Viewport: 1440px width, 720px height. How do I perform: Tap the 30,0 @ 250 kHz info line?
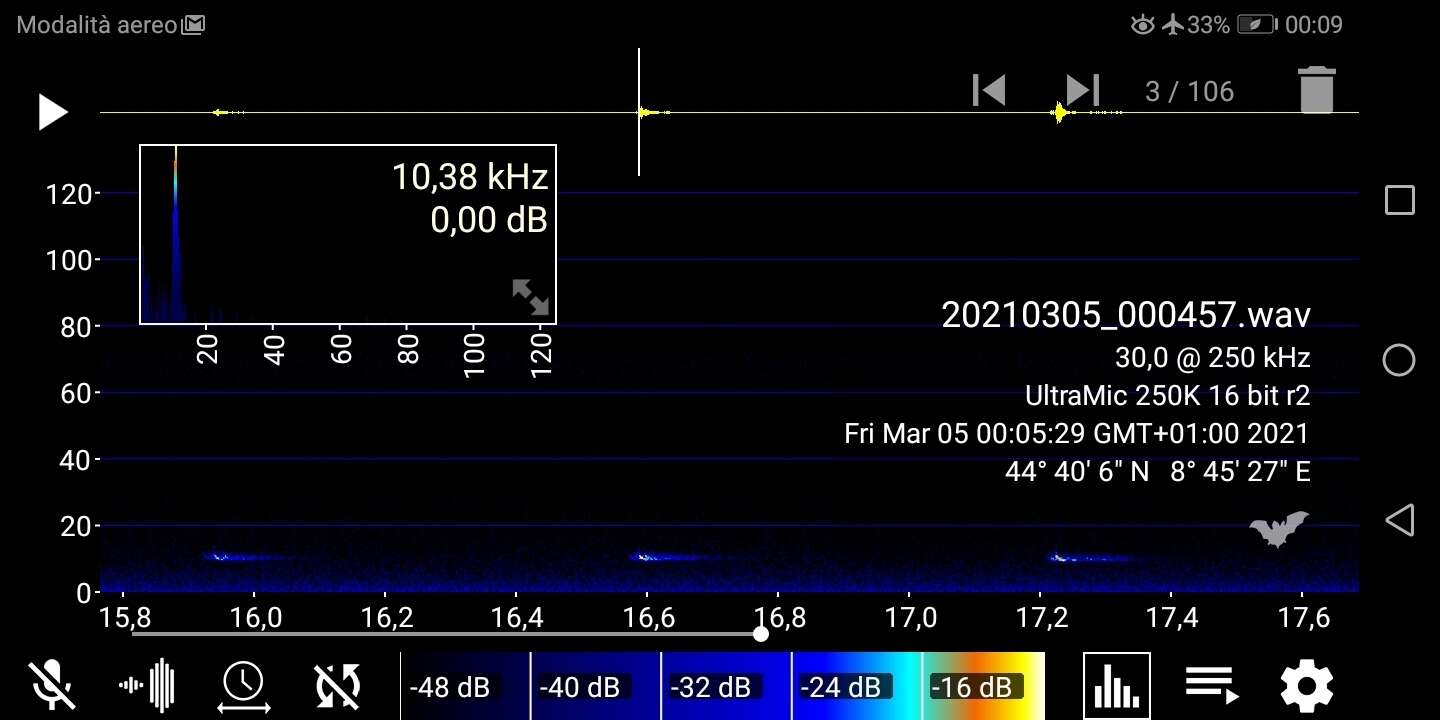tap(1212, 357)
